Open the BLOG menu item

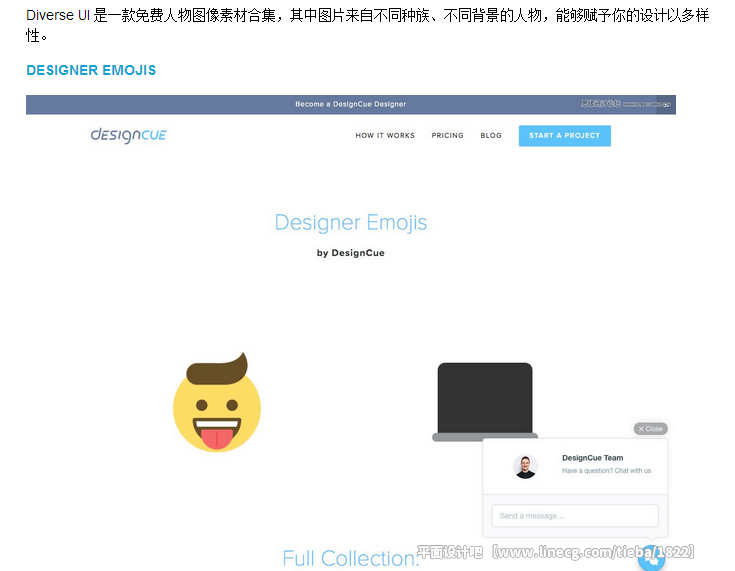coord(491,135)
